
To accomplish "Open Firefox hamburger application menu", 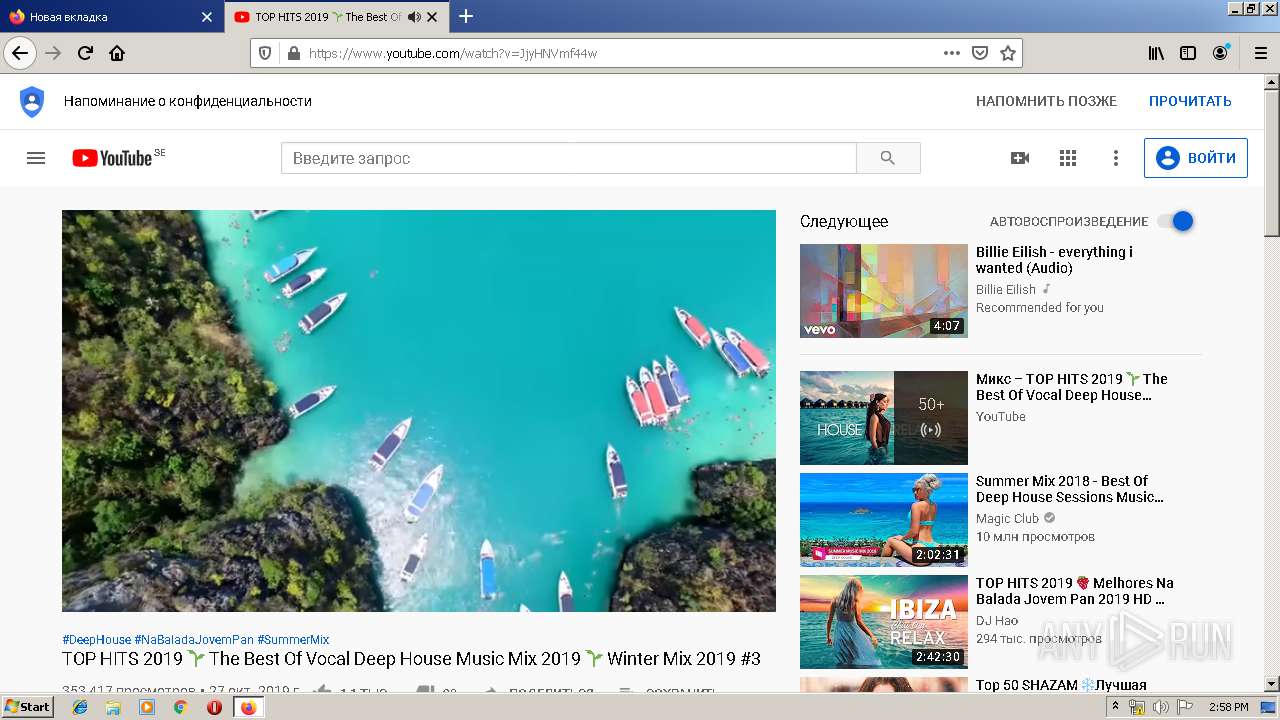I will [x=1260, y=53].
